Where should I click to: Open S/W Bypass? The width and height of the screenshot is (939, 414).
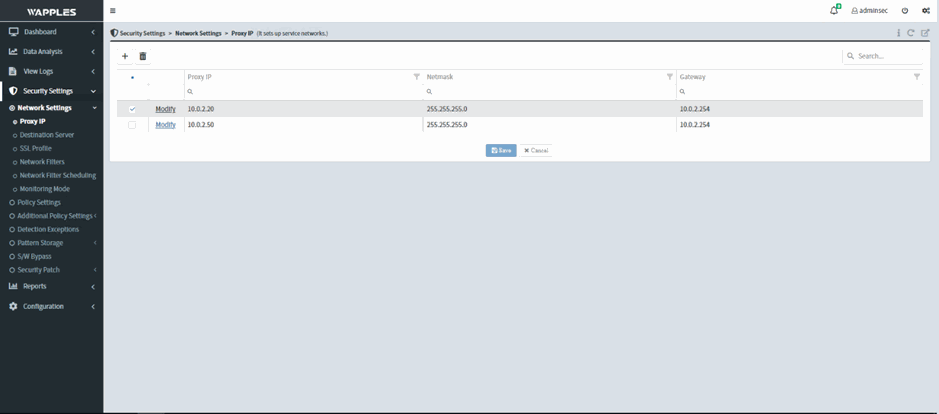[34, 256]
